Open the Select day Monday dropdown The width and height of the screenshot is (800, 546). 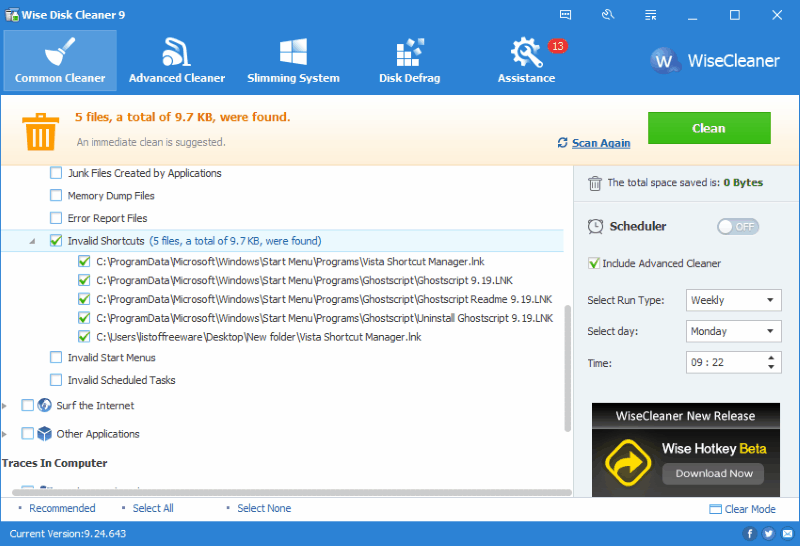(x=733, y=331)
